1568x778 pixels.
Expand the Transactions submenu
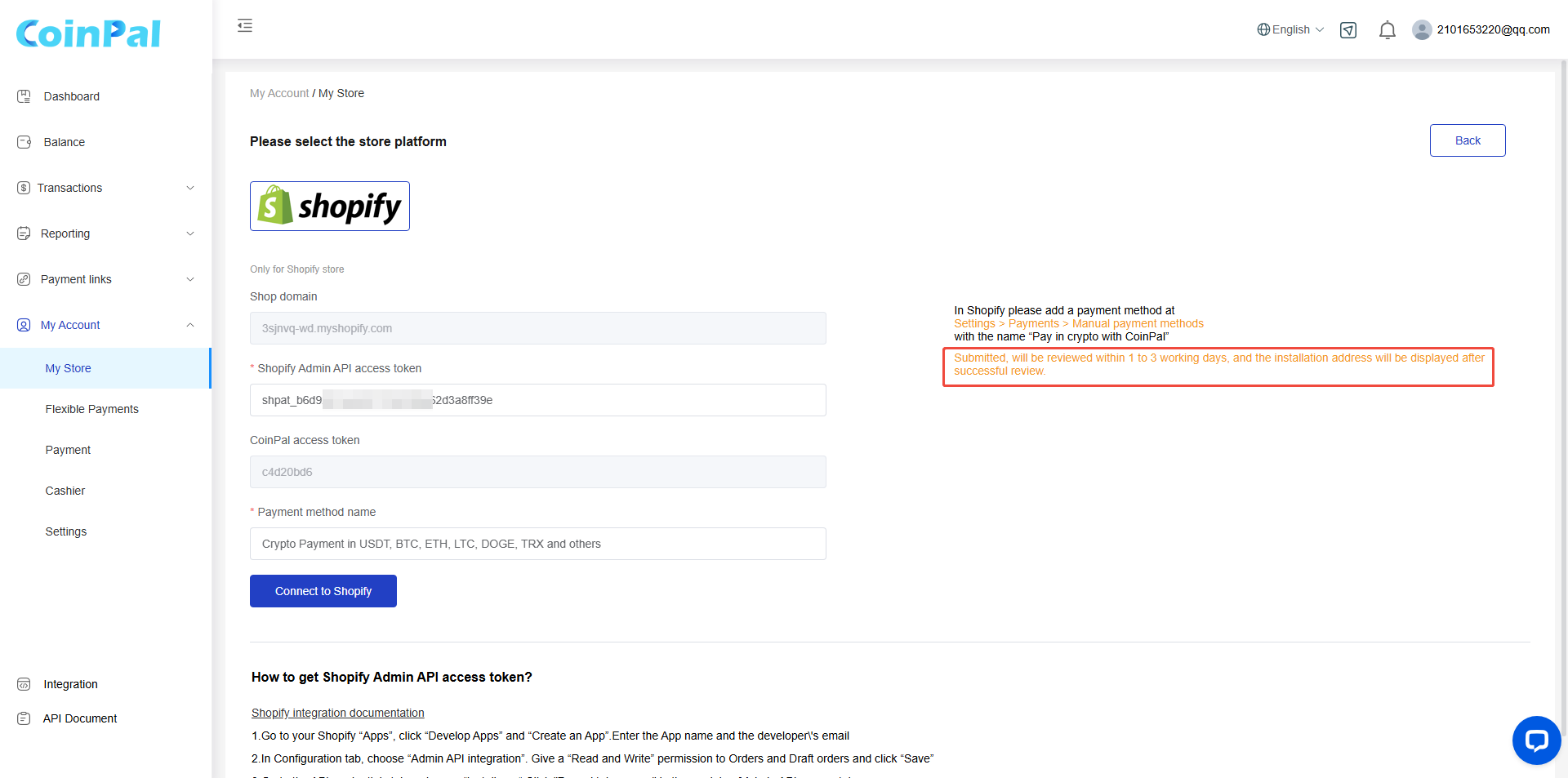(x=106, y=188)
